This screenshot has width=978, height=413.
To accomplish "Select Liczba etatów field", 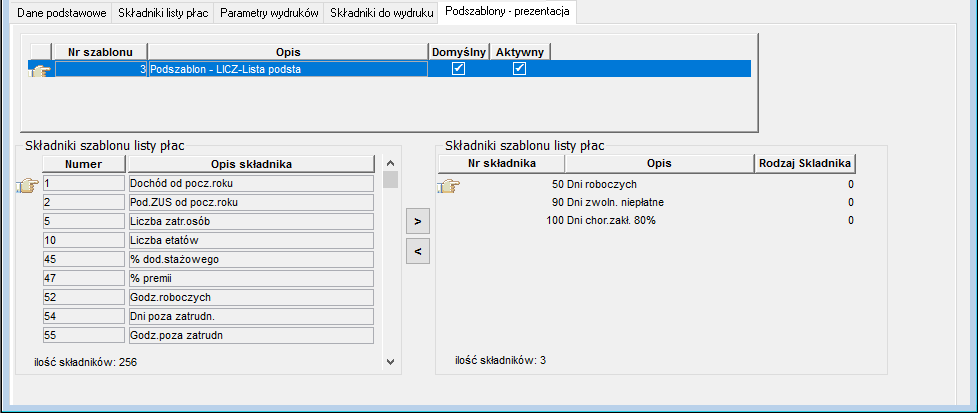I will (251, 240).
